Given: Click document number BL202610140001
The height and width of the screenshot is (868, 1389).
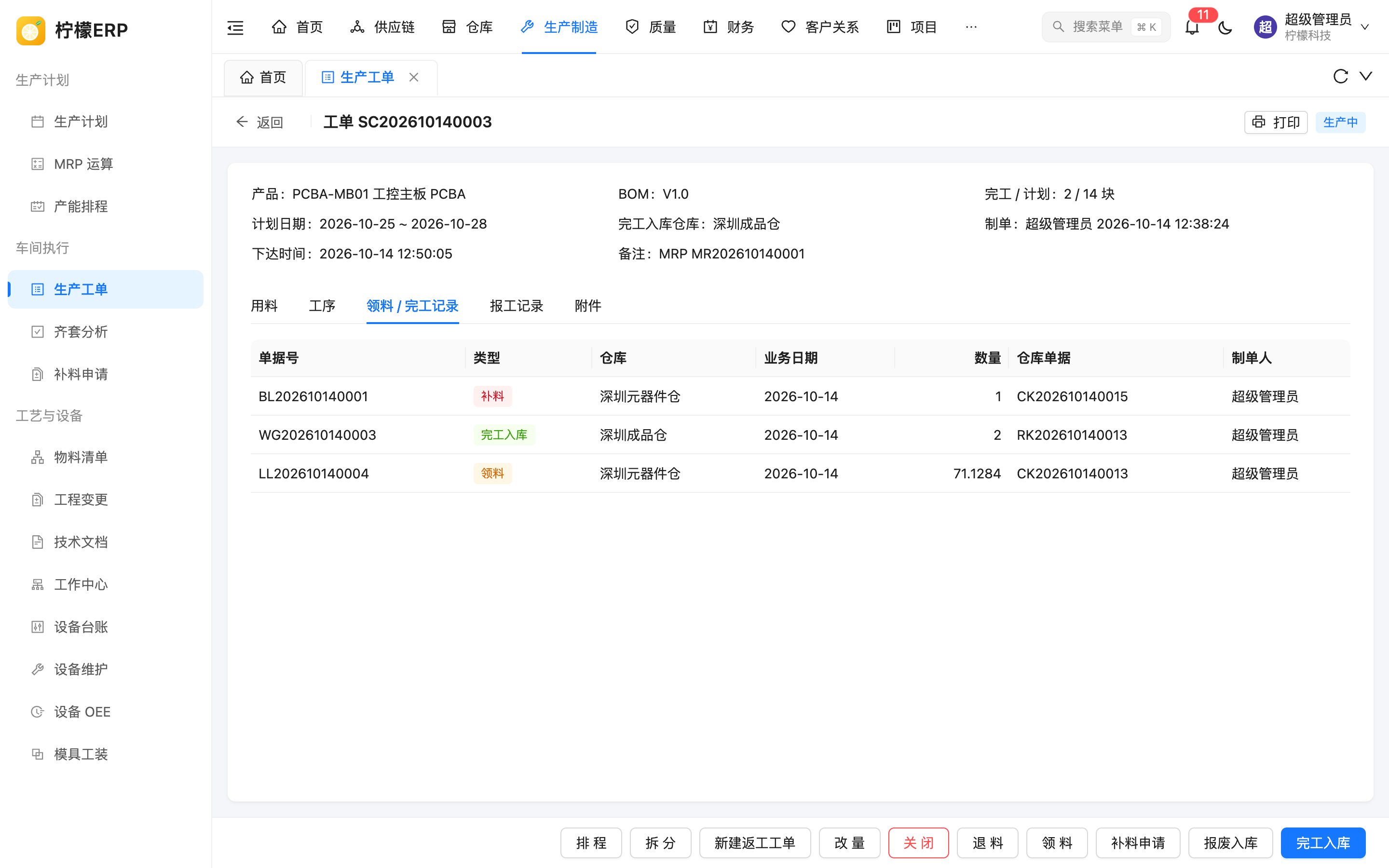Looking at the screenshot, I should click(x=313, y=397).
